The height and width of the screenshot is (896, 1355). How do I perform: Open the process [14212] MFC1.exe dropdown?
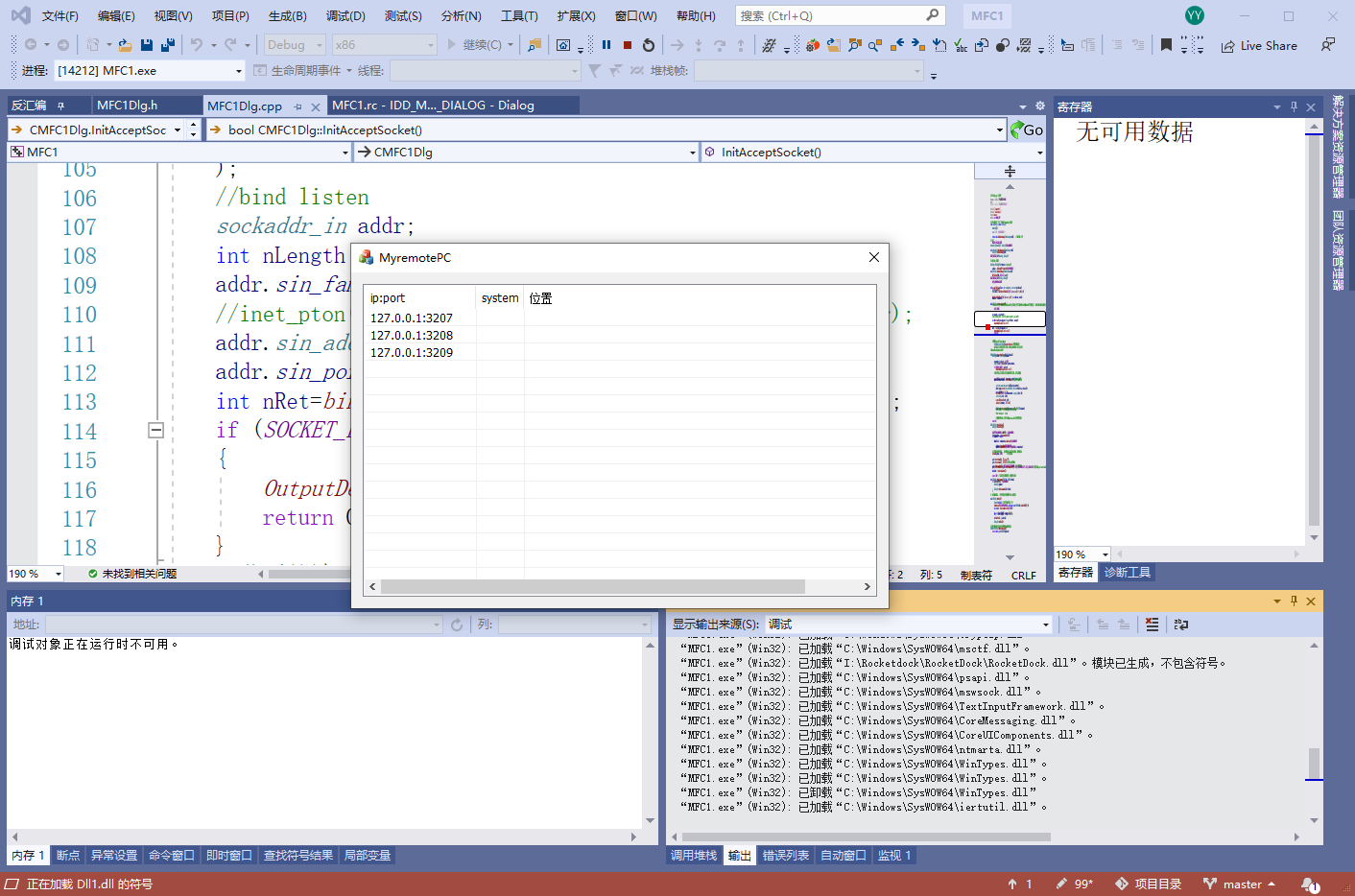[x=150, y=71]
